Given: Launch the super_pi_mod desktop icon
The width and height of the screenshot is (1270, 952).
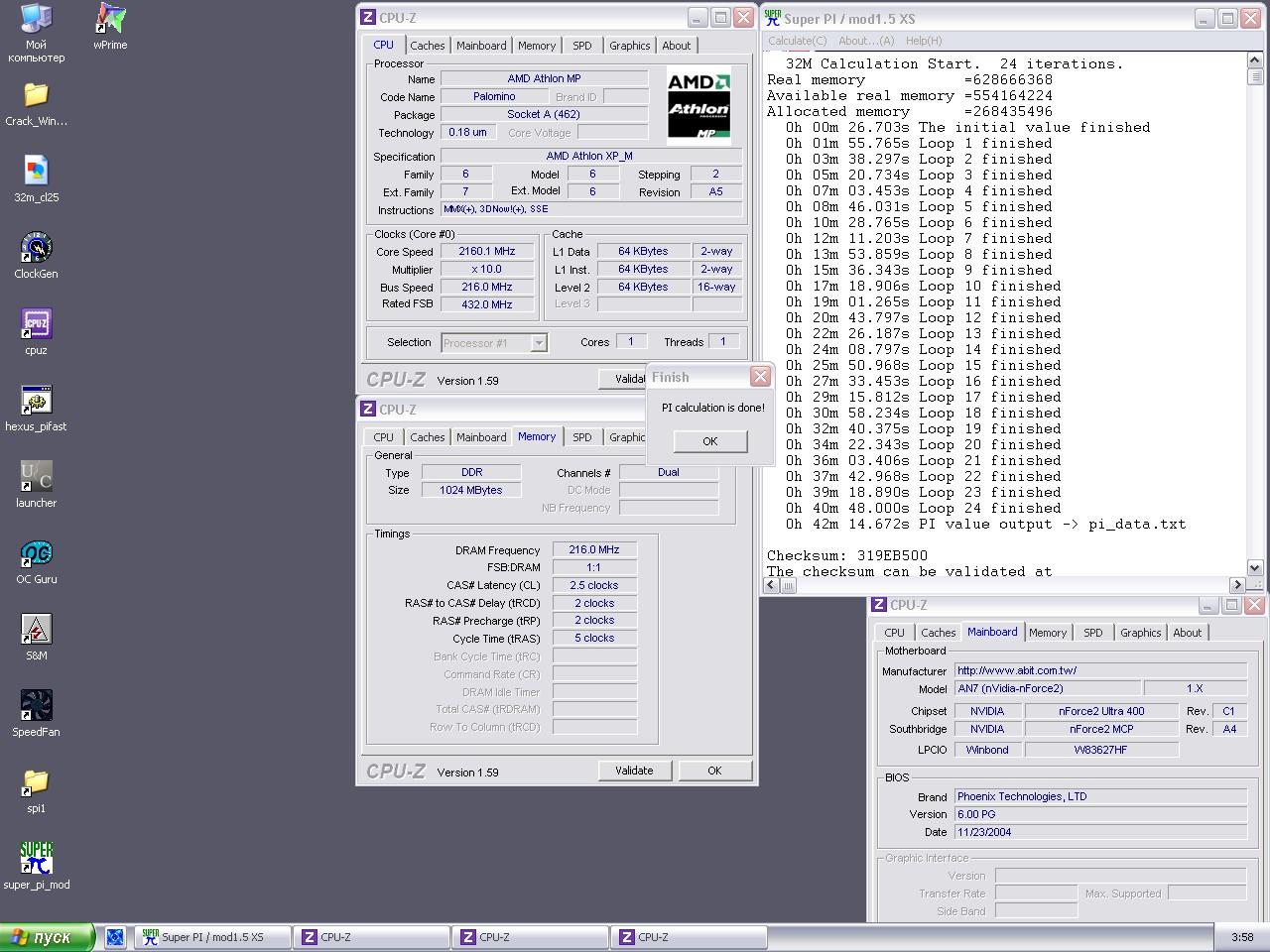Looking at the screenshot, I should pyautogui.click(x=36, y=867).
